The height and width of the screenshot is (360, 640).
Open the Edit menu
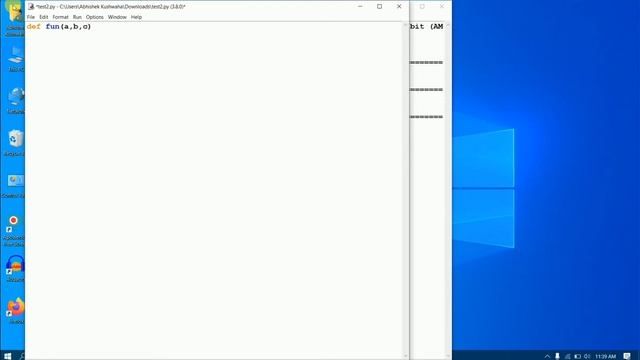pos(44,17)
